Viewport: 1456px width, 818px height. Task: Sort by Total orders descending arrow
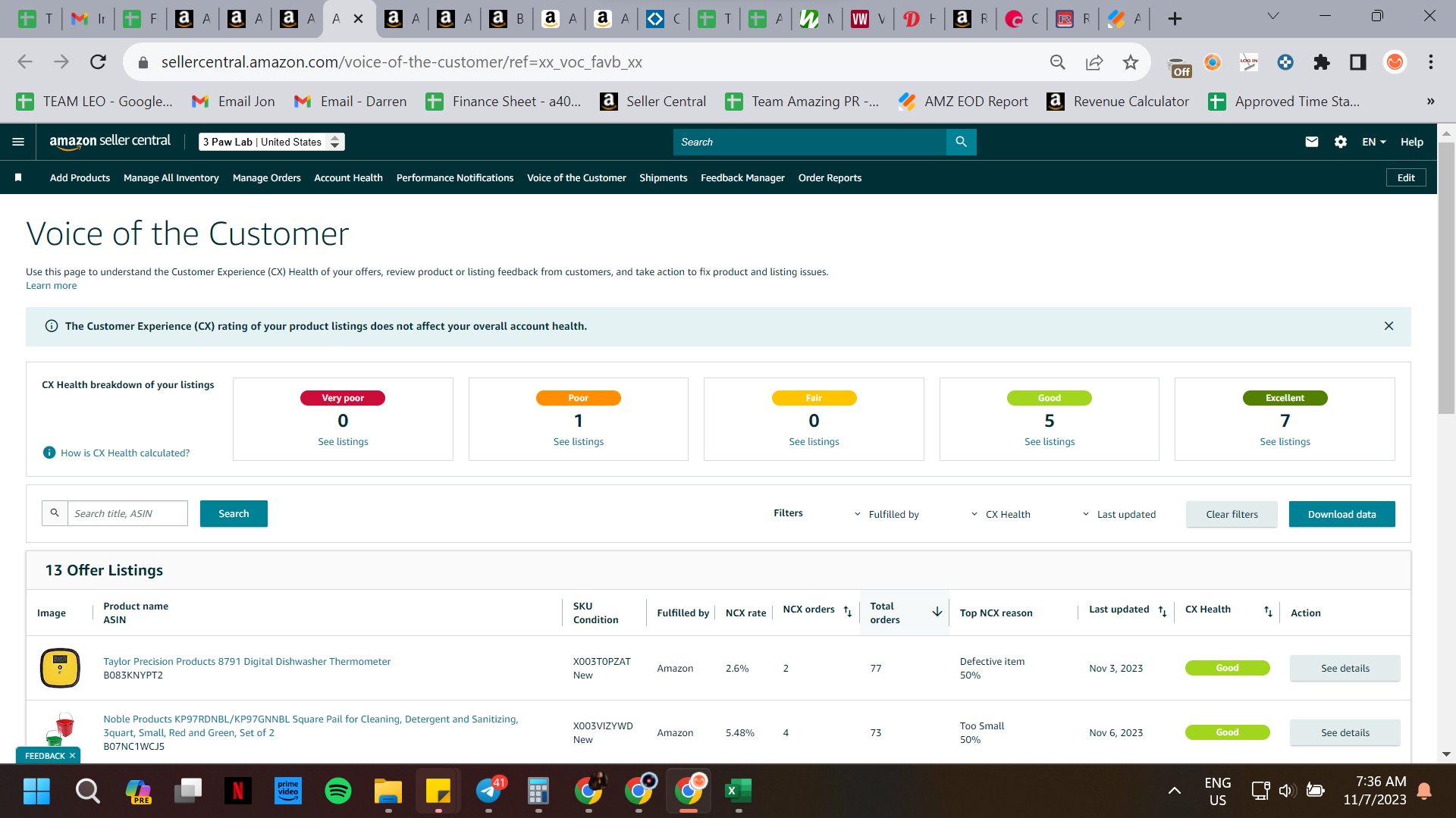pos(937,612)
